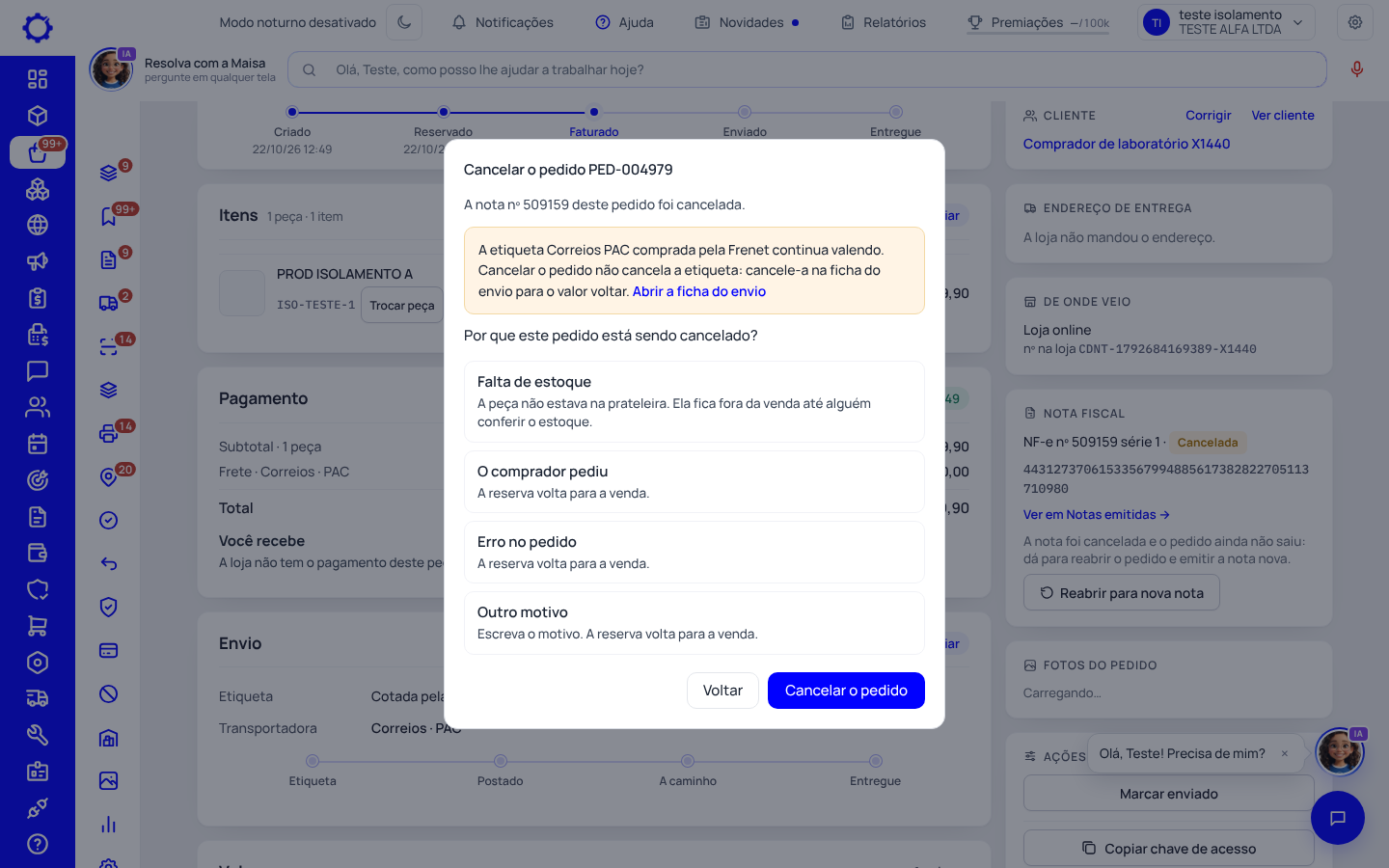
Task: Open 'Ver em Notas emitidas' link
Action: [x=1097, y=515]
